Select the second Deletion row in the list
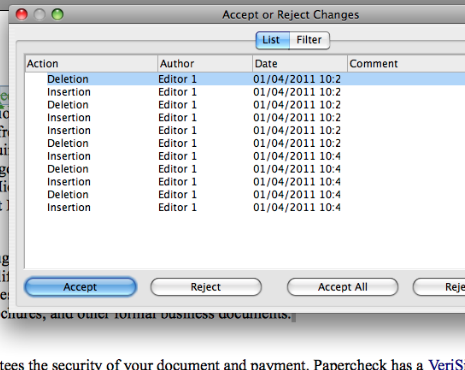 click(245, 105)
